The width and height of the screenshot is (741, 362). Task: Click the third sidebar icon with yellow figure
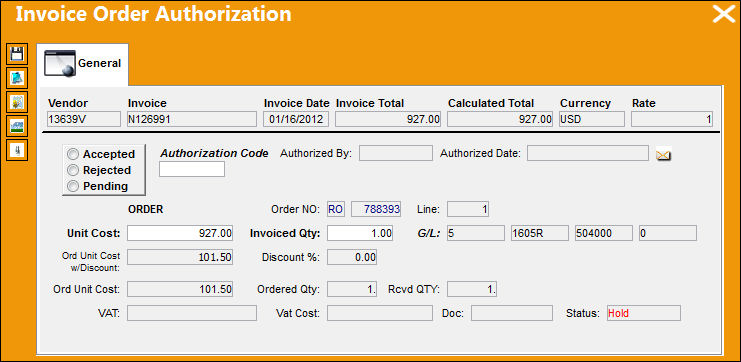pos(17,102)
